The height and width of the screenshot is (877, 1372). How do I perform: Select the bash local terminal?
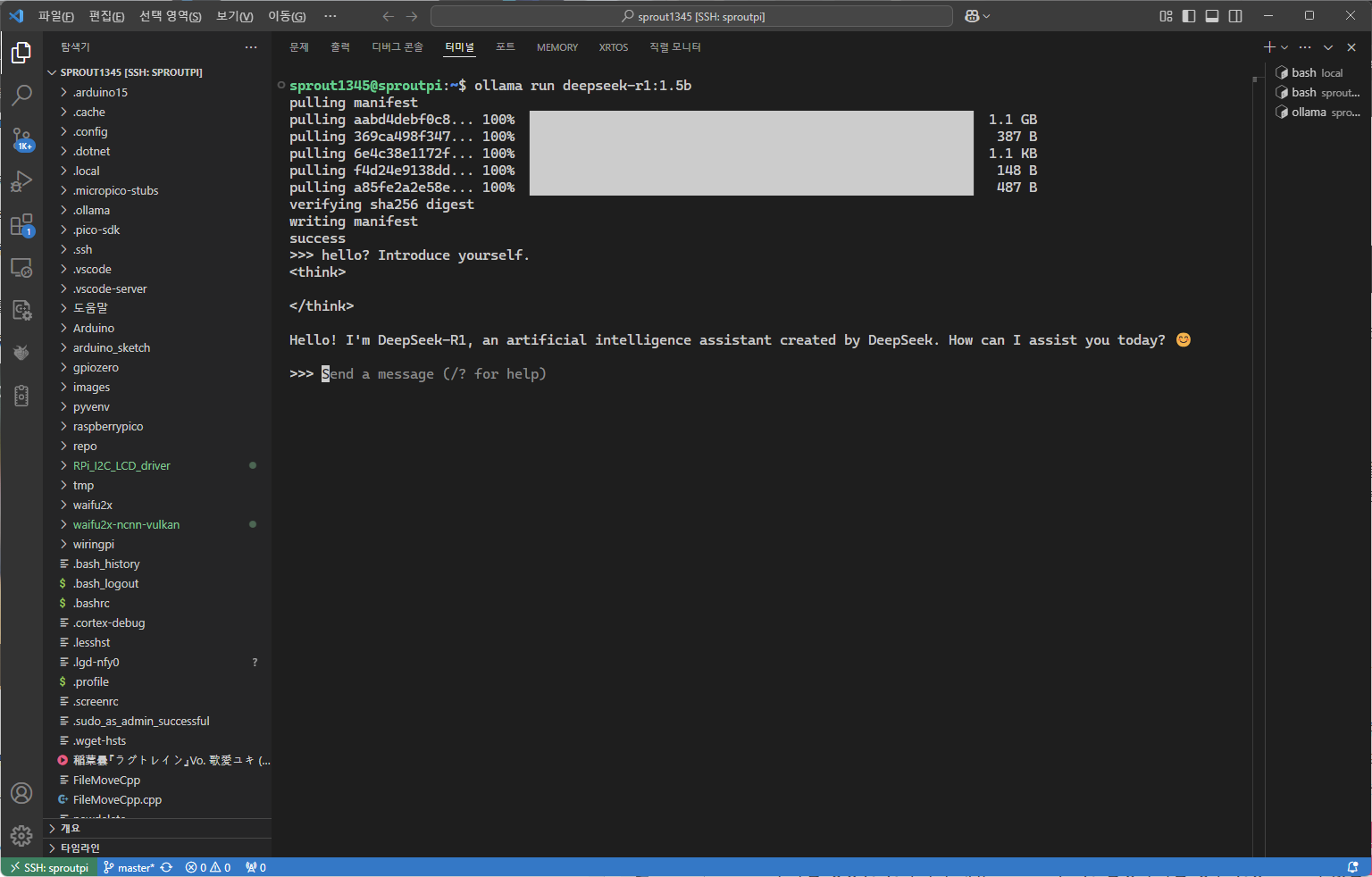[x=1318, y=72]
